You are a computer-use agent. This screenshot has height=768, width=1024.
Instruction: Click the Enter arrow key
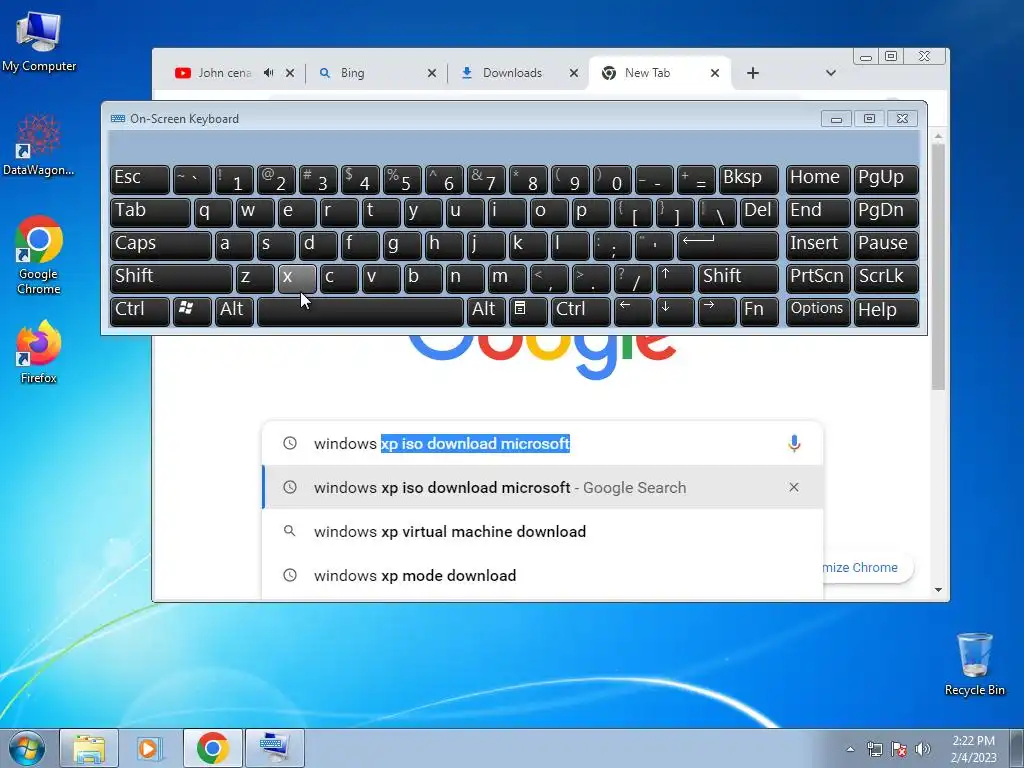pyautogui.click(x=728, y=246)
